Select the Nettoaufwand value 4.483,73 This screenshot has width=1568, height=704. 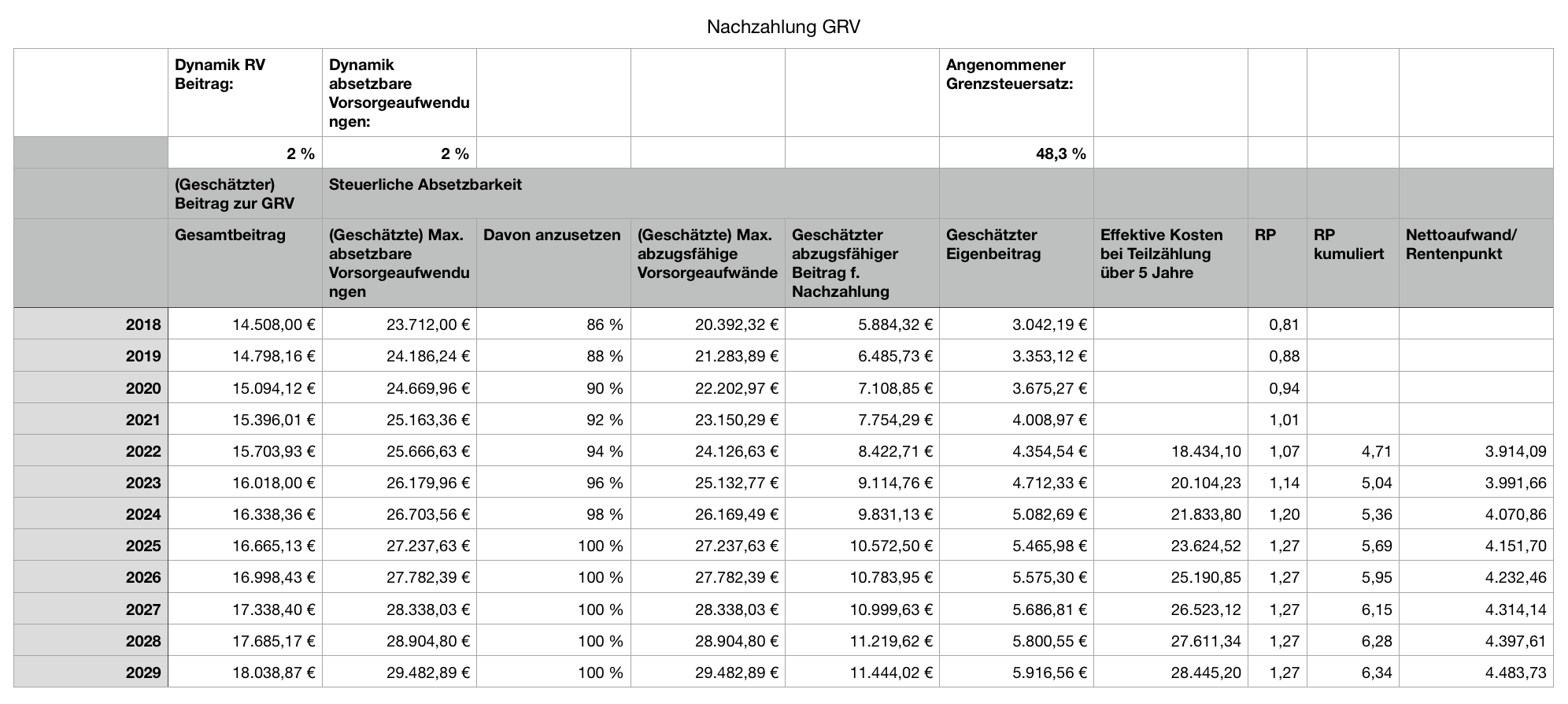point(1475,673)
